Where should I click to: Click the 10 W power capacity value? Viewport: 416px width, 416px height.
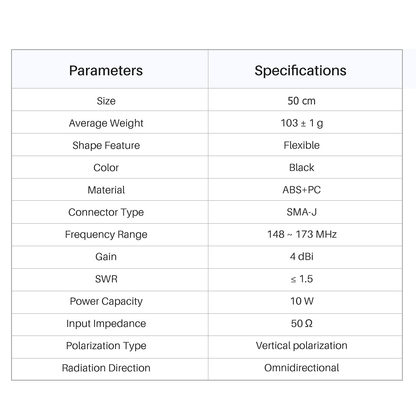(x=302, y=301)
